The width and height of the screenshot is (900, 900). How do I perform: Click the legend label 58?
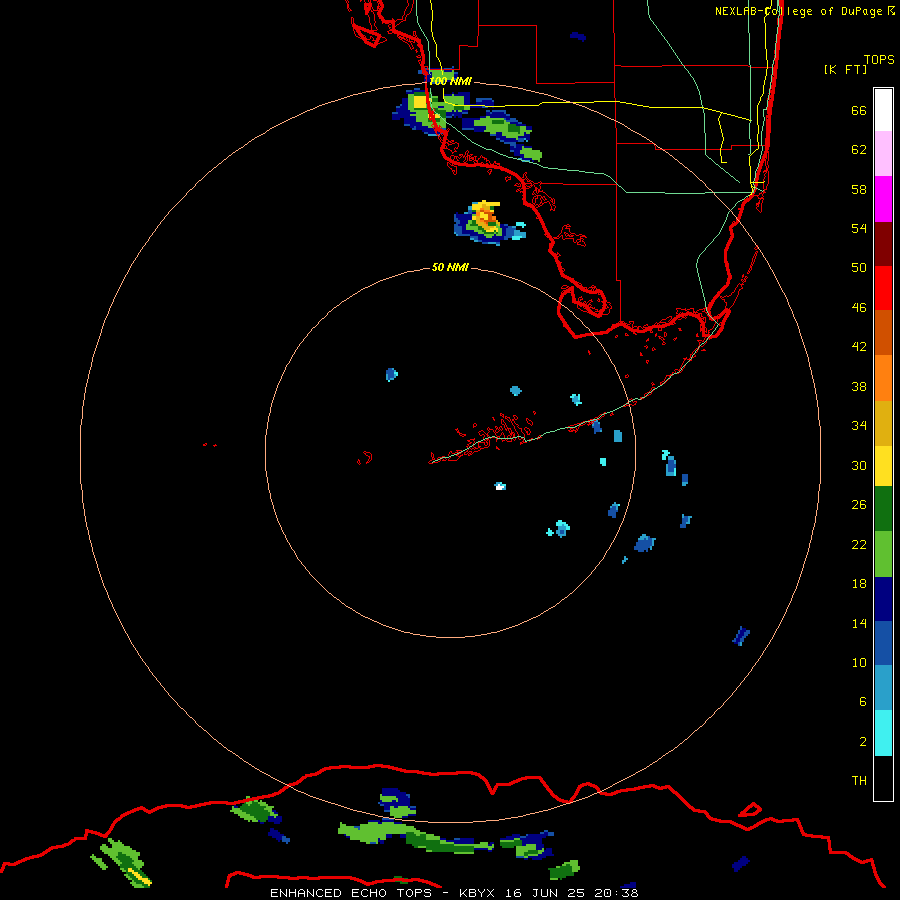(859, 189)
